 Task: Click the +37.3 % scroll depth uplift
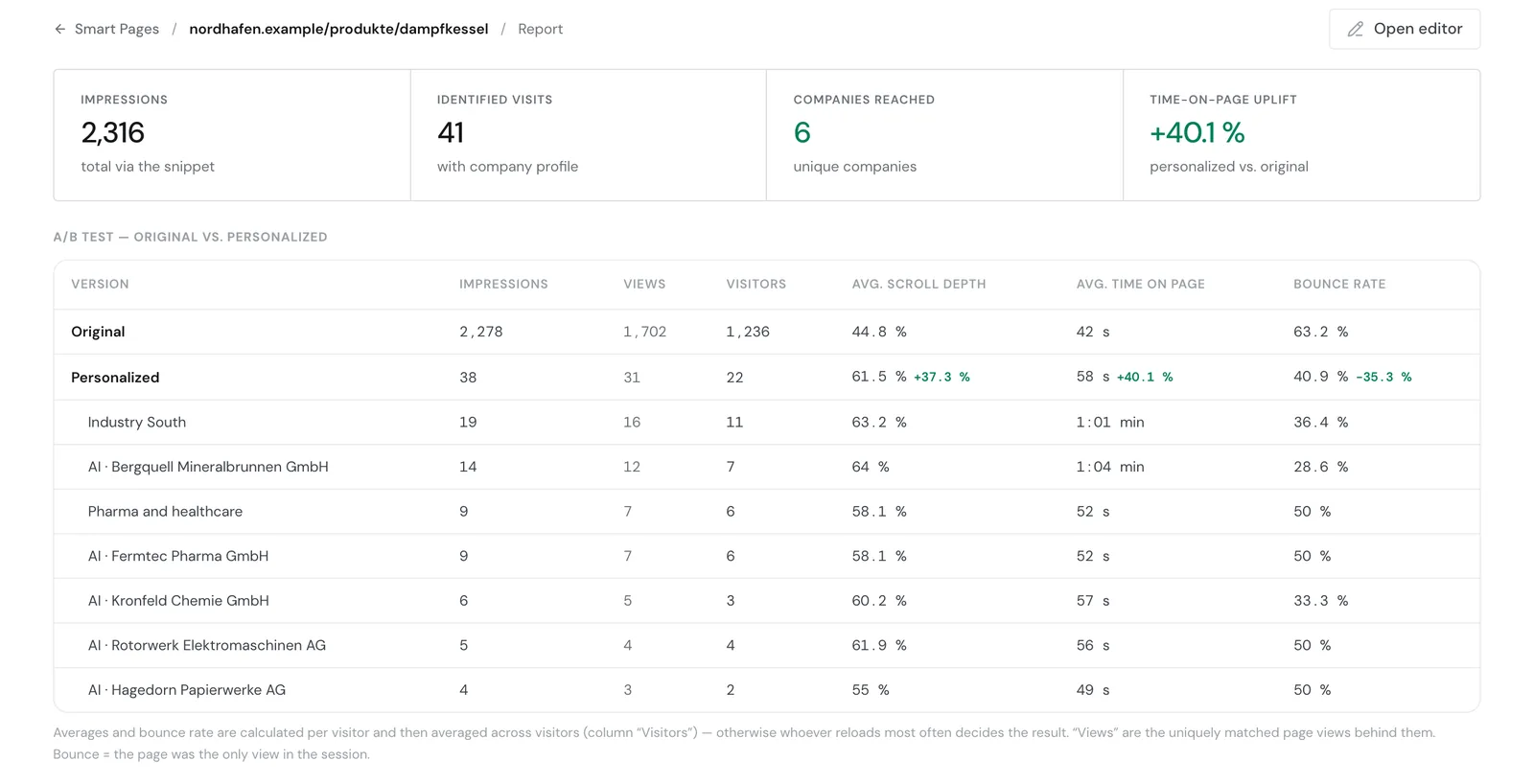941,378
